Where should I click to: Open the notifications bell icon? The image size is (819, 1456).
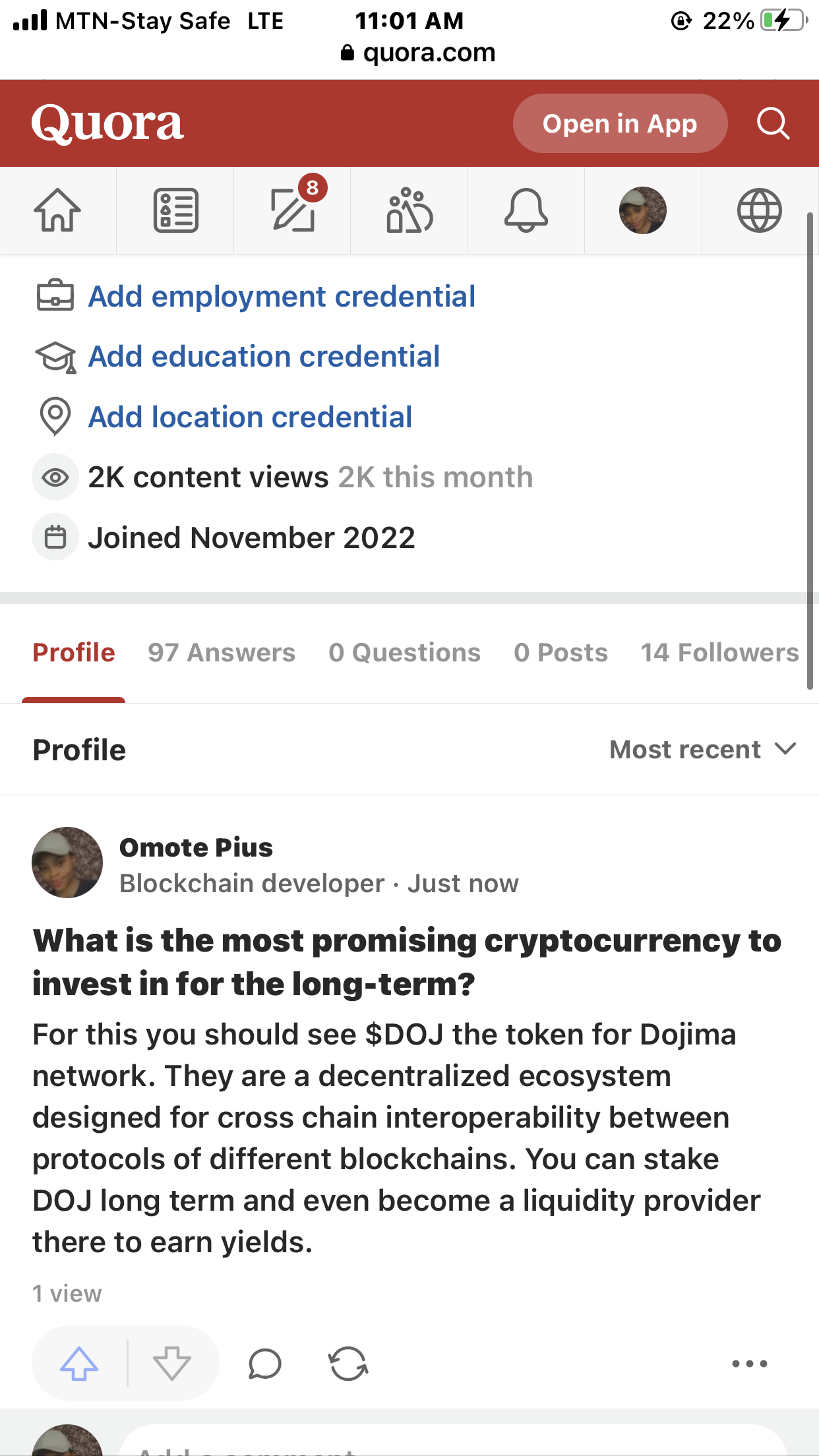click(526, 210)
